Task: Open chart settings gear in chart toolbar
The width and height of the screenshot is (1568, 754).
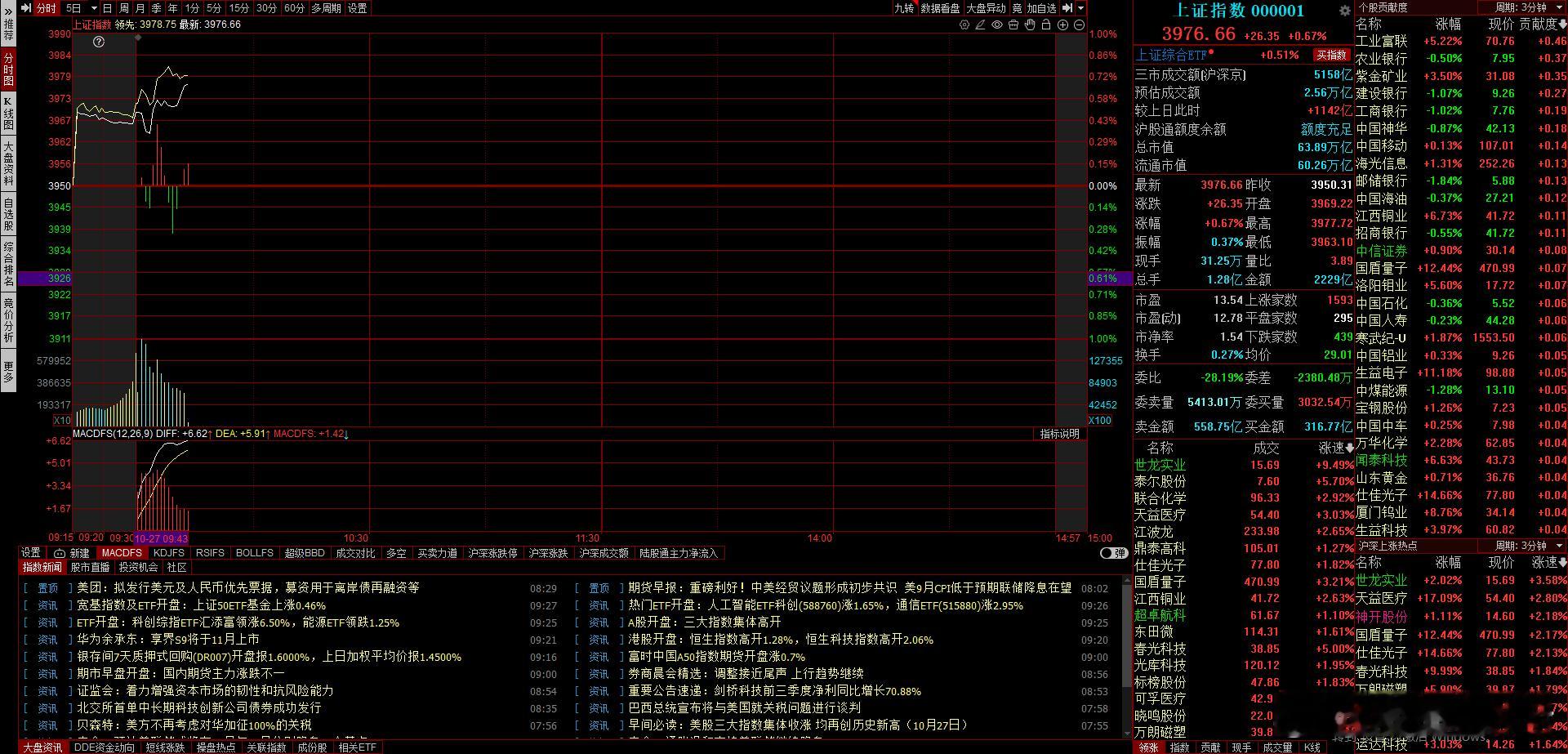Action: tap(964, 25)
